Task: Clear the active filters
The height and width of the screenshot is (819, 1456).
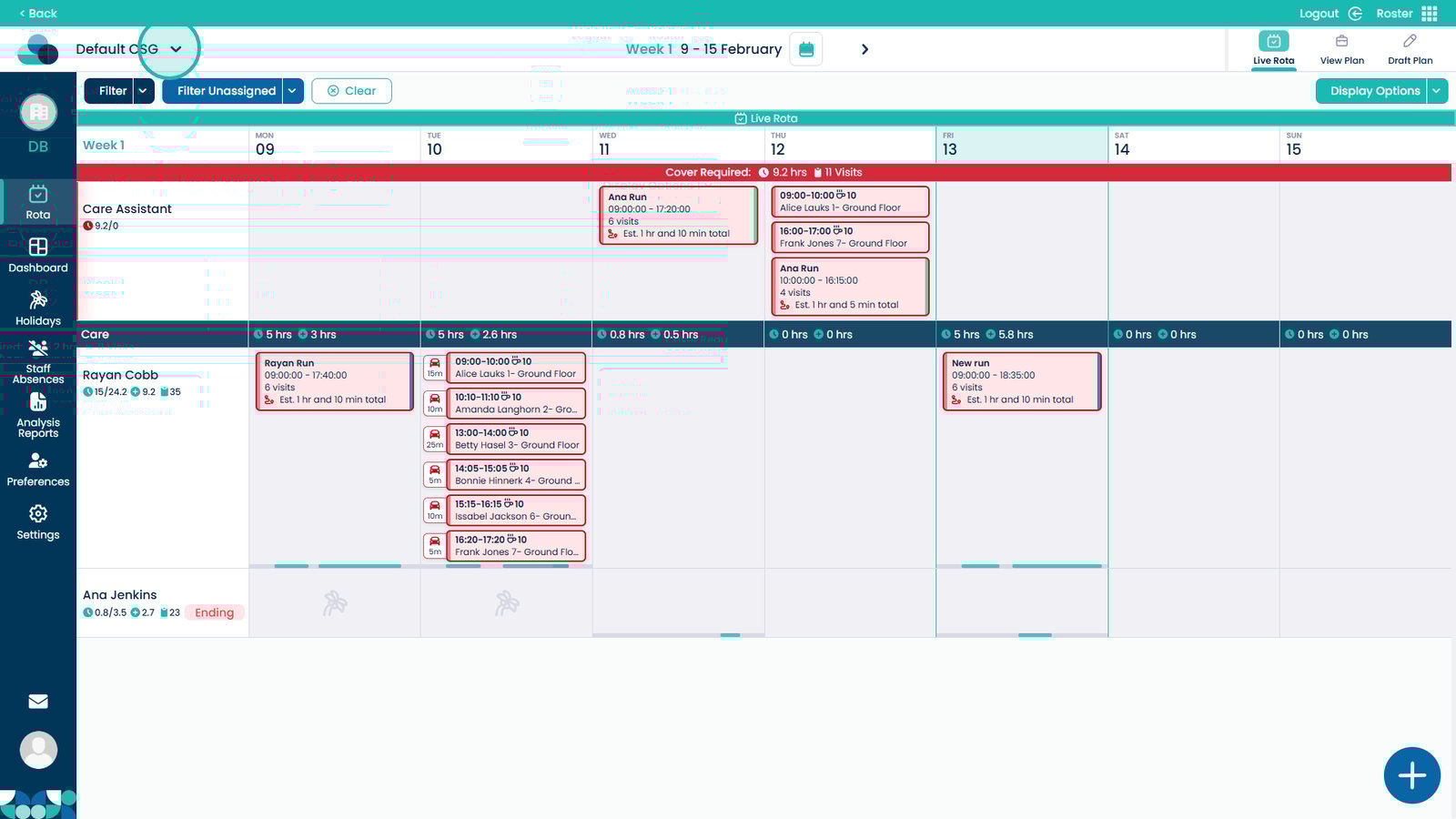Action: 351,91
